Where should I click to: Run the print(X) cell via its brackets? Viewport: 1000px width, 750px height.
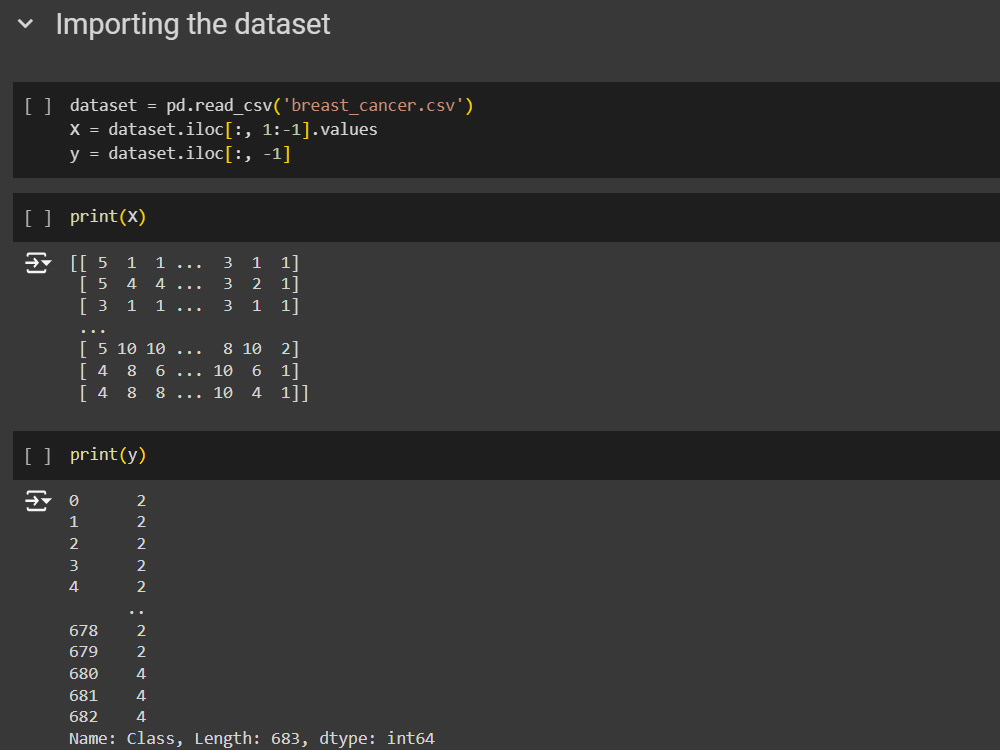(38, 217)
